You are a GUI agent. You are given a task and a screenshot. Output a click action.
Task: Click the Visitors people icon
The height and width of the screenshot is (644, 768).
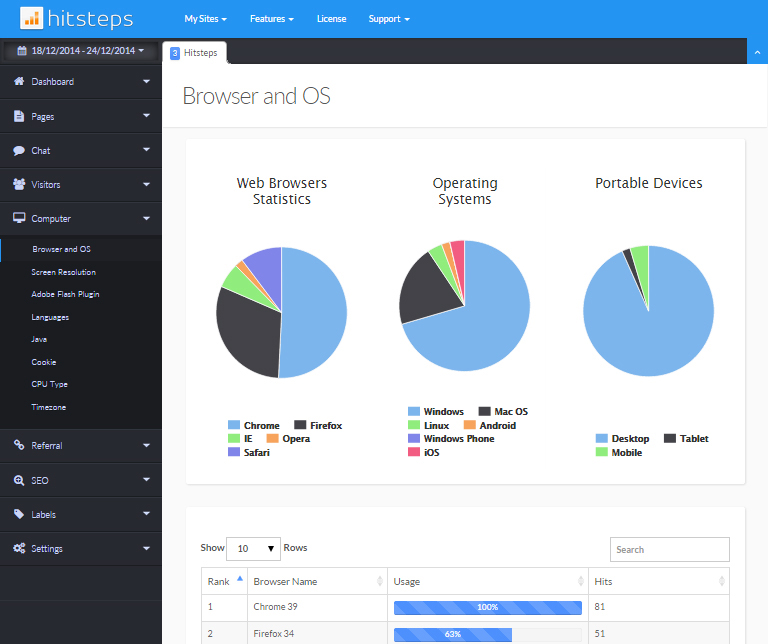19,185
